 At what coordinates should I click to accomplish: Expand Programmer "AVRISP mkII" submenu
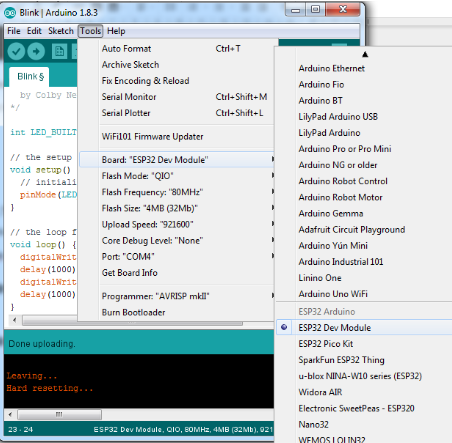tap(177, 296)
